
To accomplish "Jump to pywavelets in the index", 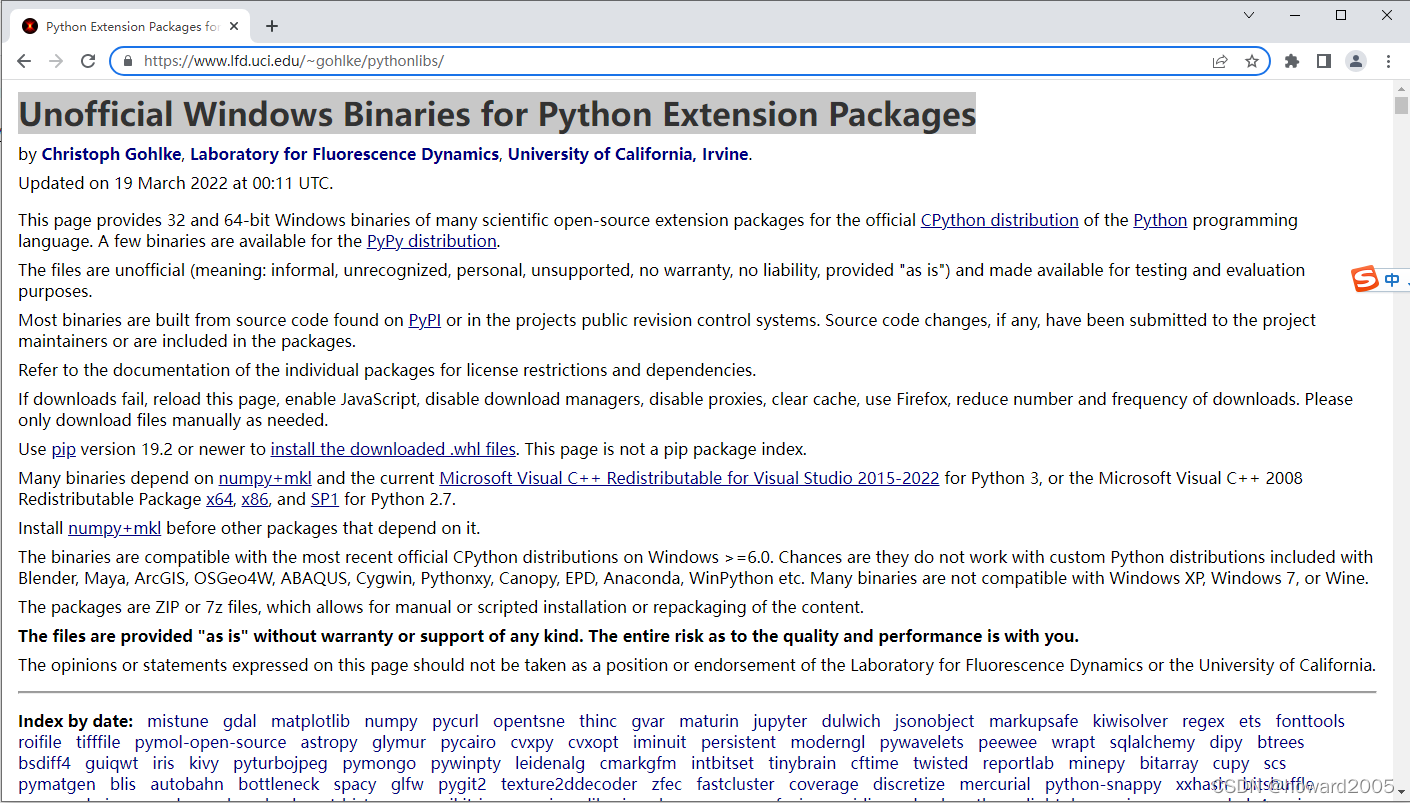I will pyautogui.click(x=922, y=742).
